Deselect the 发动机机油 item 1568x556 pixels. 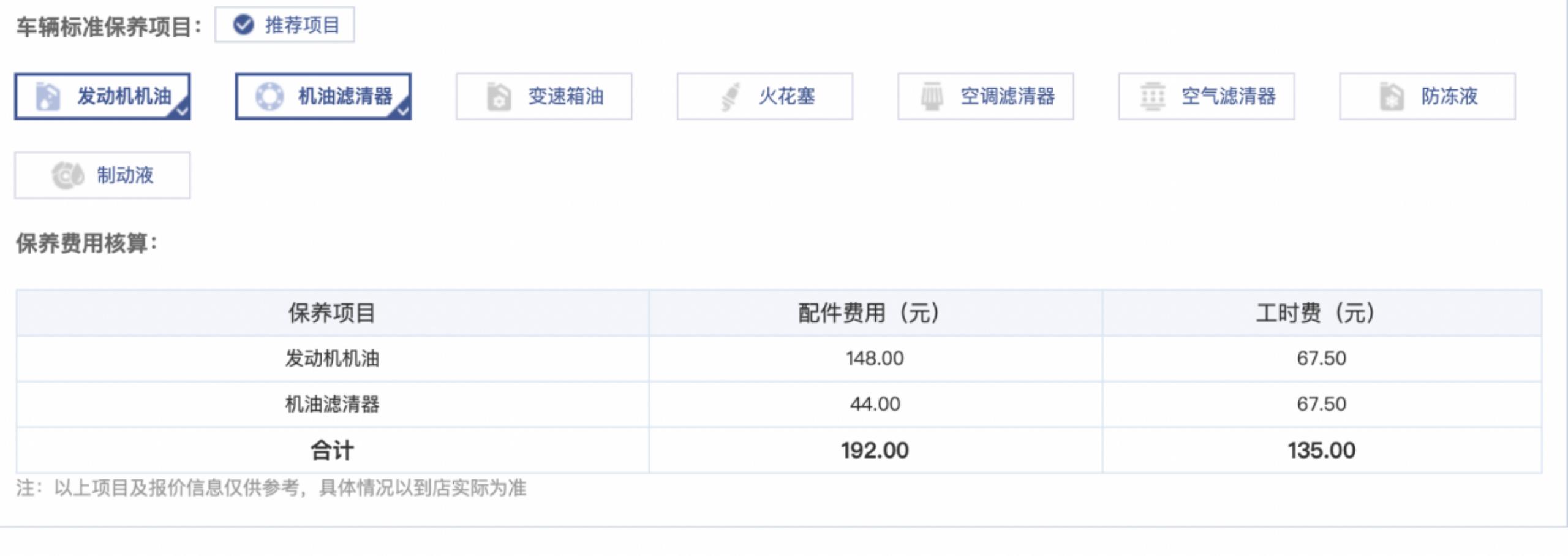tap(102, 96)
